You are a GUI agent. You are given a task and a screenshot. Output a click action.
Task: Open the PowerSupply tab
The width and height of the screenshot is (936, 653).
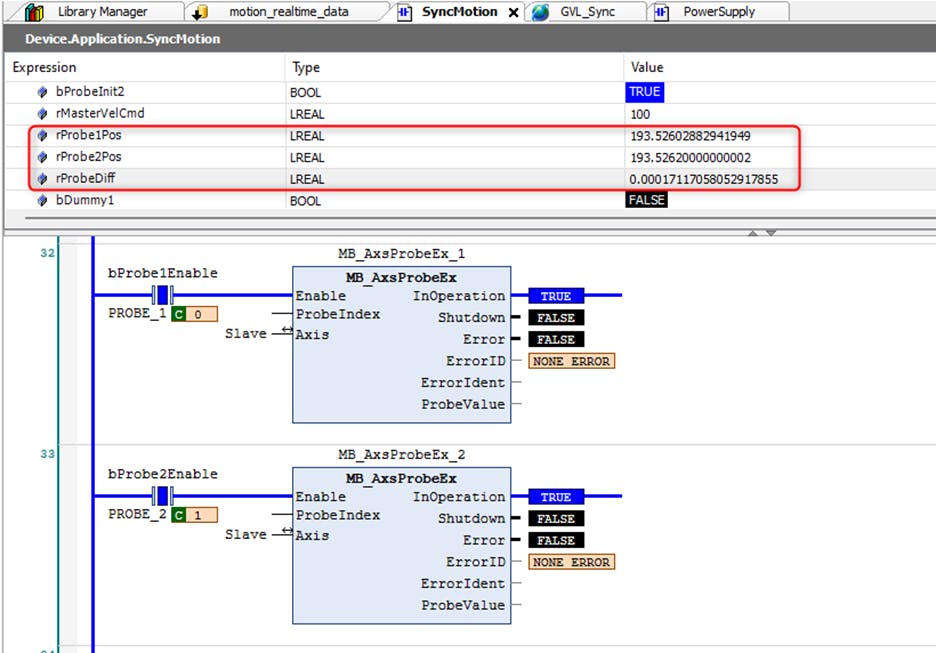719,12
